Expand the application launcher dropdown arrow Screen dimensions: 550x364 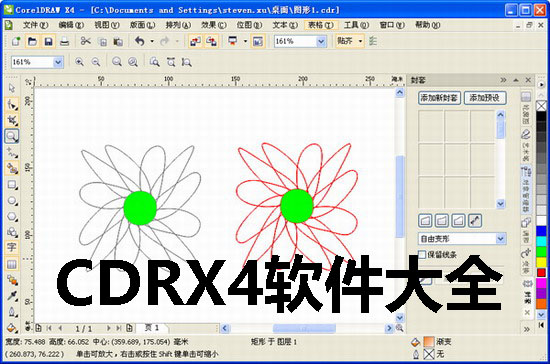click(245, 41)
